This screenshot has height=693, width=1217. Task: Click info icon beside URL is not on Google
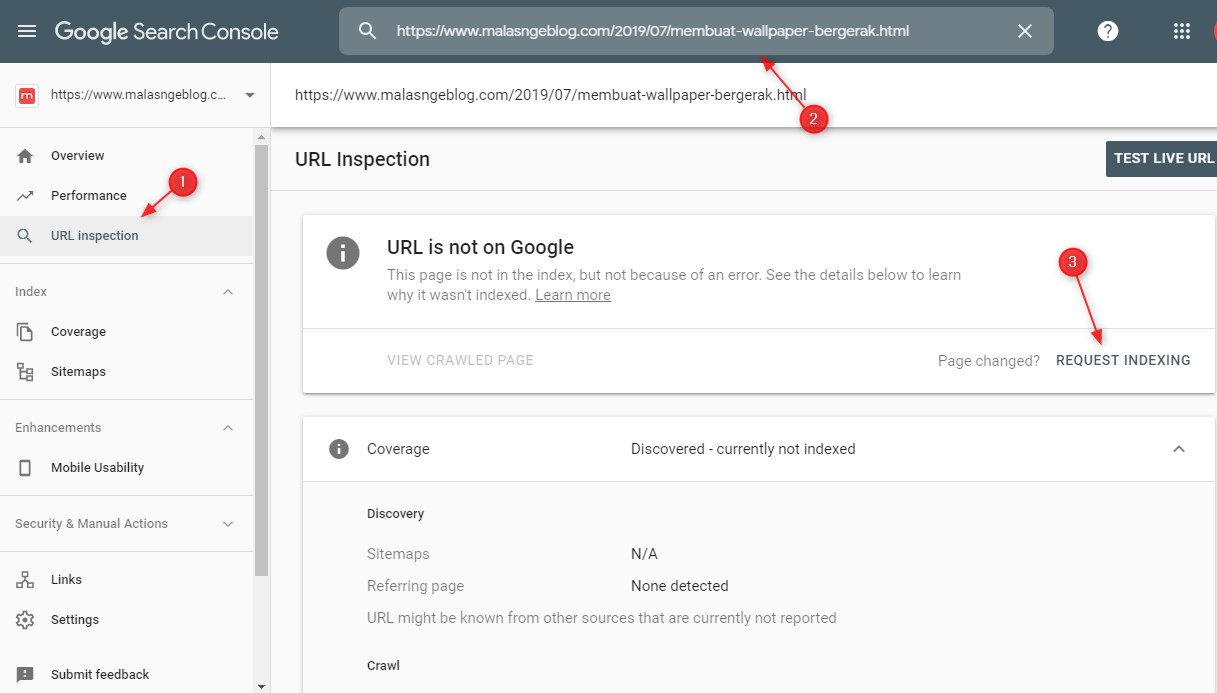[343, 253]
